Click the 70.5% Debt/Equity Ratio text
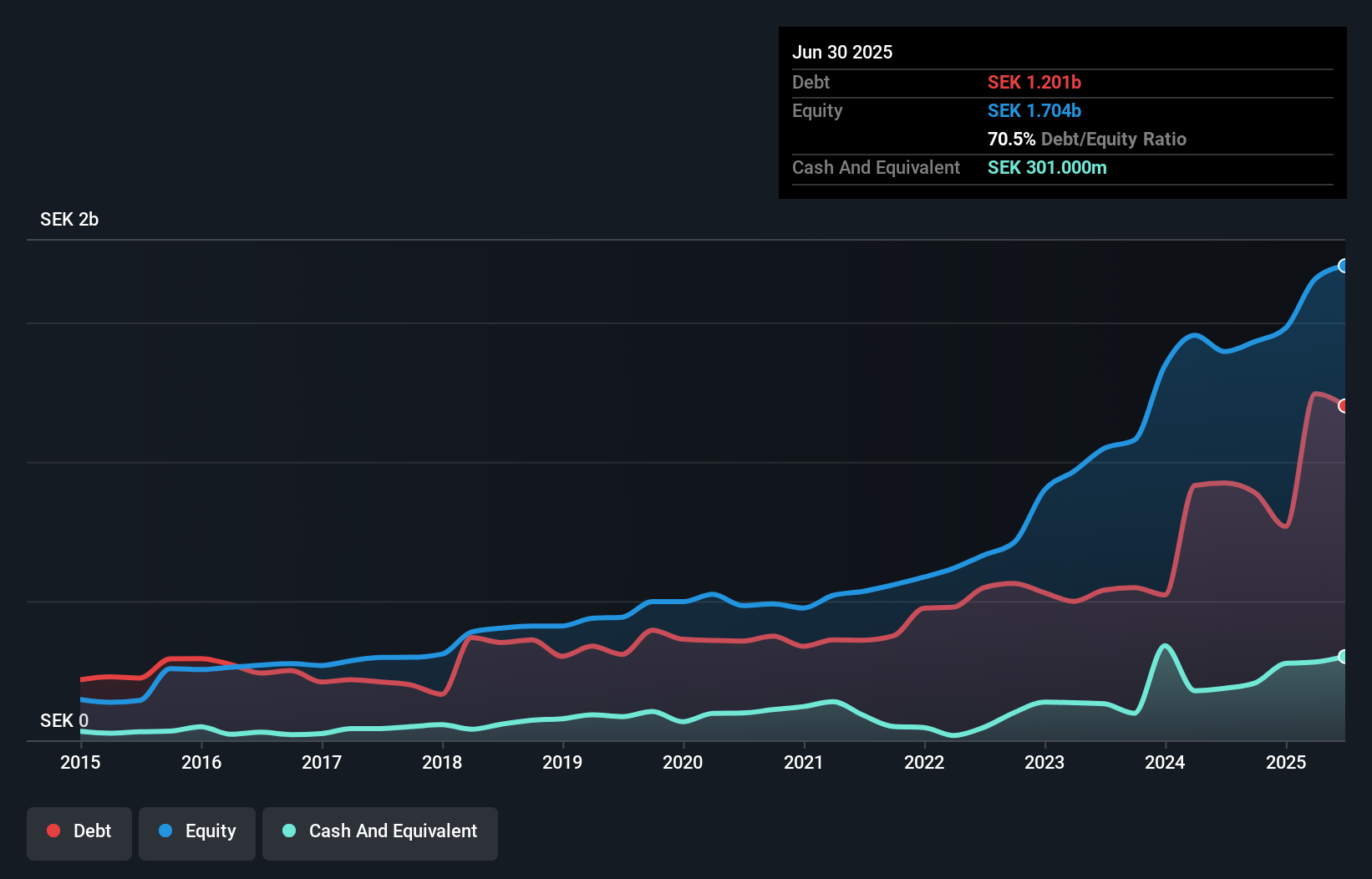Screen dimensions: 1372x879 [1086, 139]
